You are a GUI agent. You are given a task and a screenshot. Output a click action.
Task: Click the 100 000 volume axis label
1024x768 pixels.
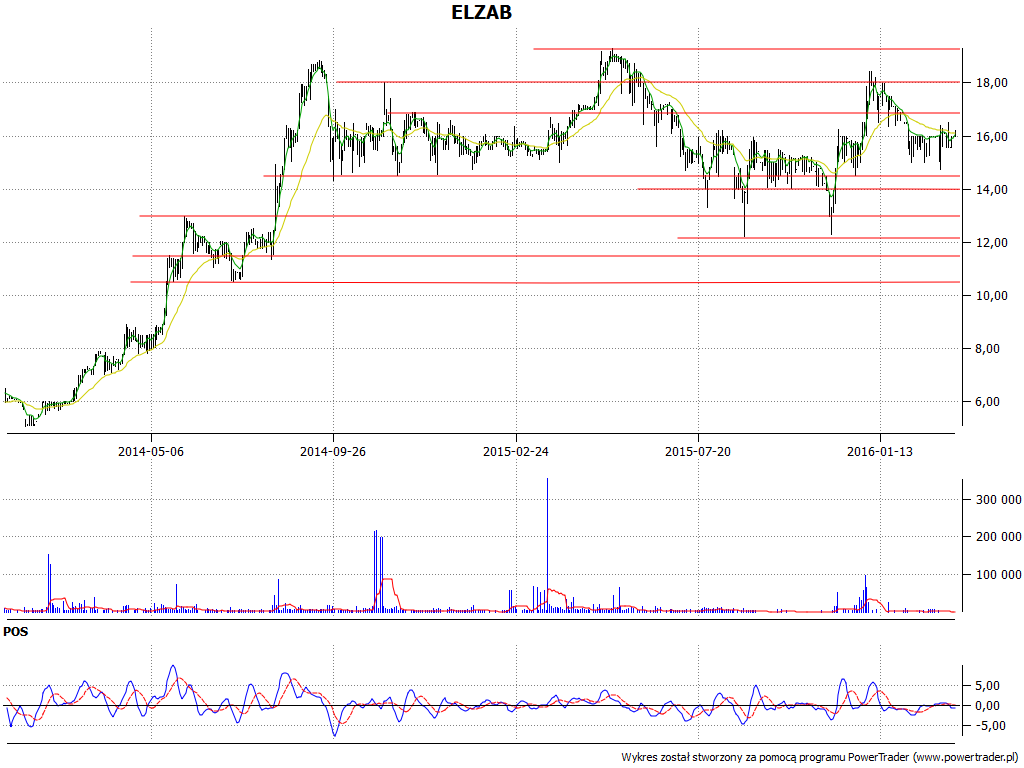[x=999, y=575]
